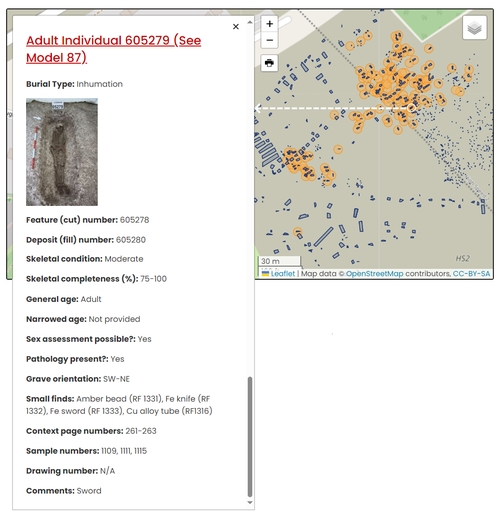Click context page numbers 261-263
Viewport: 500px width, 516px height.
(141, 431)
